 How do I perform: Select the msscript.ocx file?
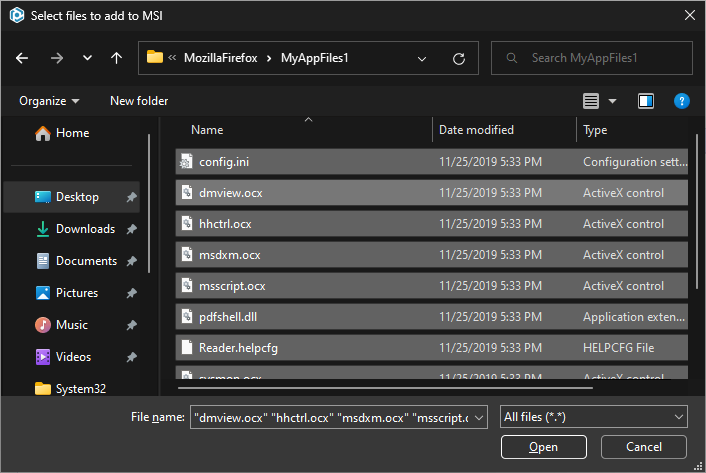pyautogui.click(x=431, y=286)
